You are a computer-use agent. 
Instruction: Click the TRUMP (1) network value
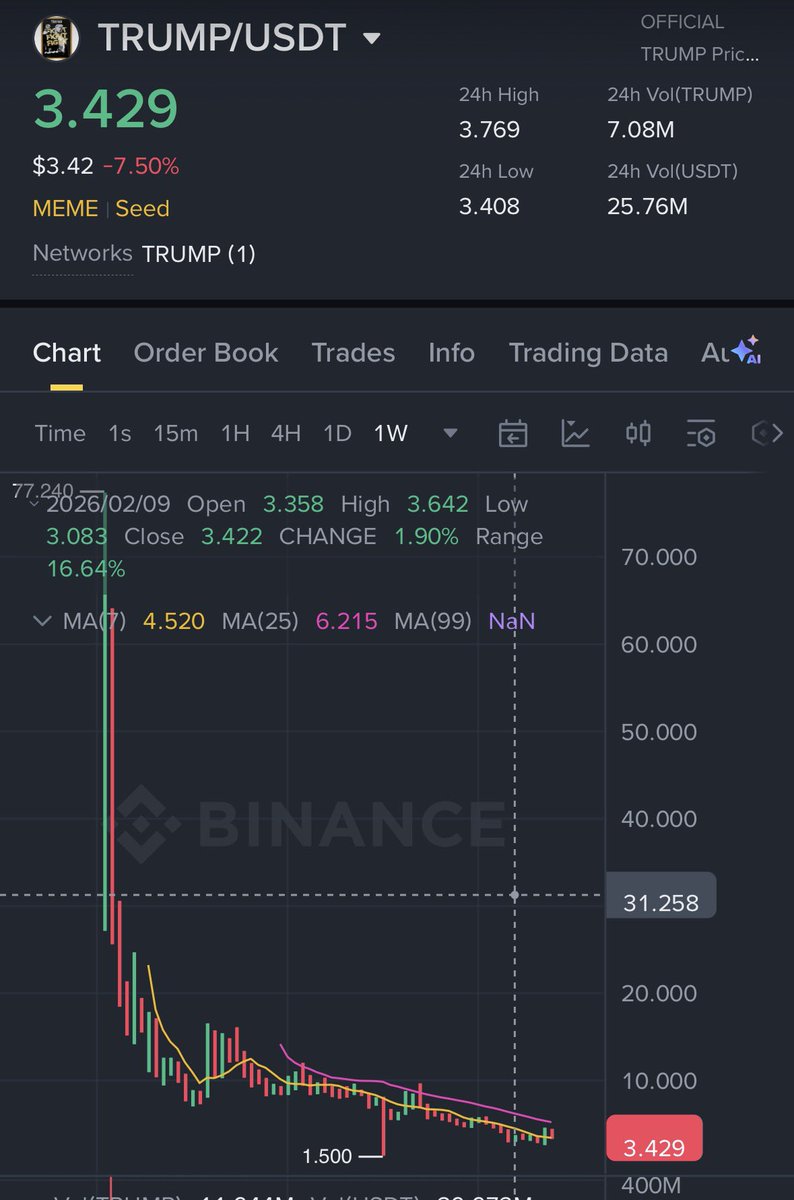[x=199, y=254]
